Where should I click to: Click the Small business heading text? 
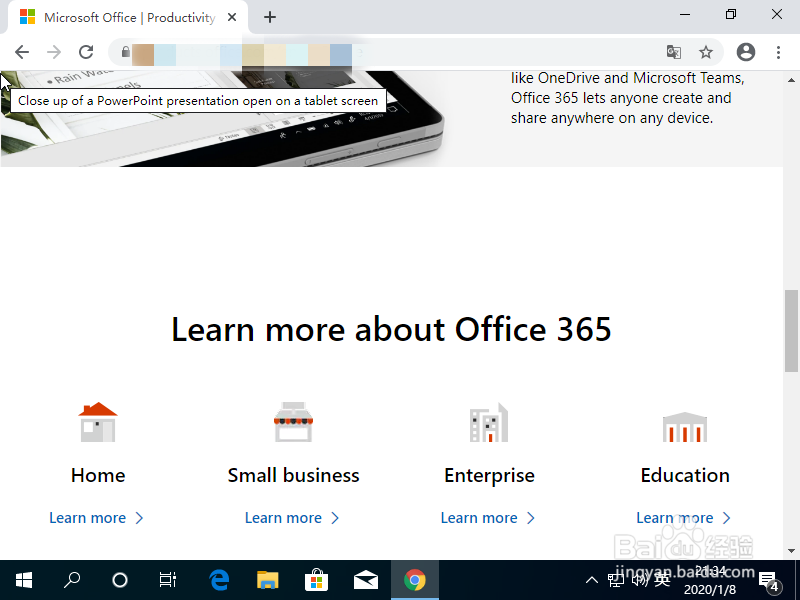click(293, 475)
